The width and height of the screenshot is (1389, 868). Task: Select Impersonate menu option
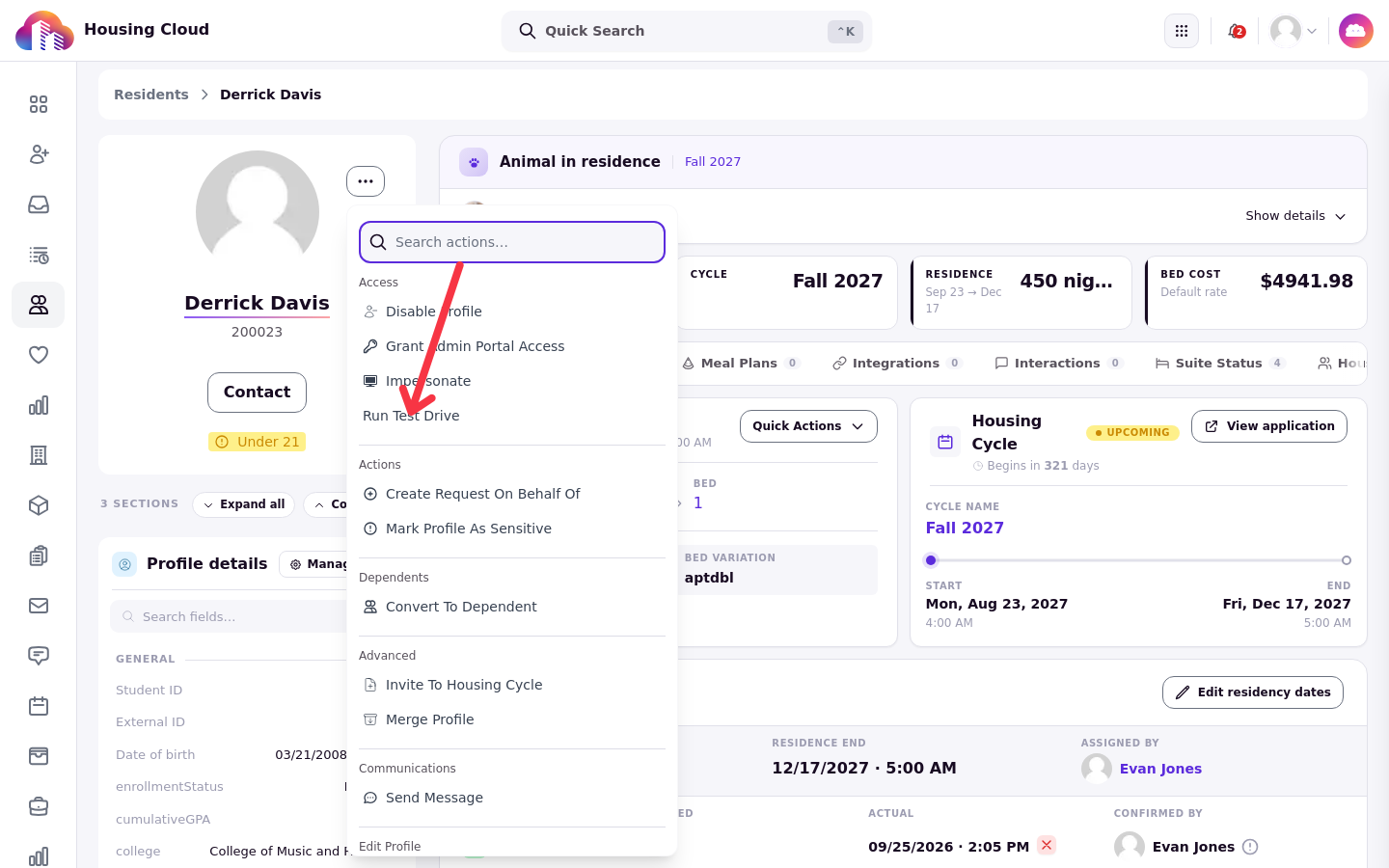[x=512, y=381]
